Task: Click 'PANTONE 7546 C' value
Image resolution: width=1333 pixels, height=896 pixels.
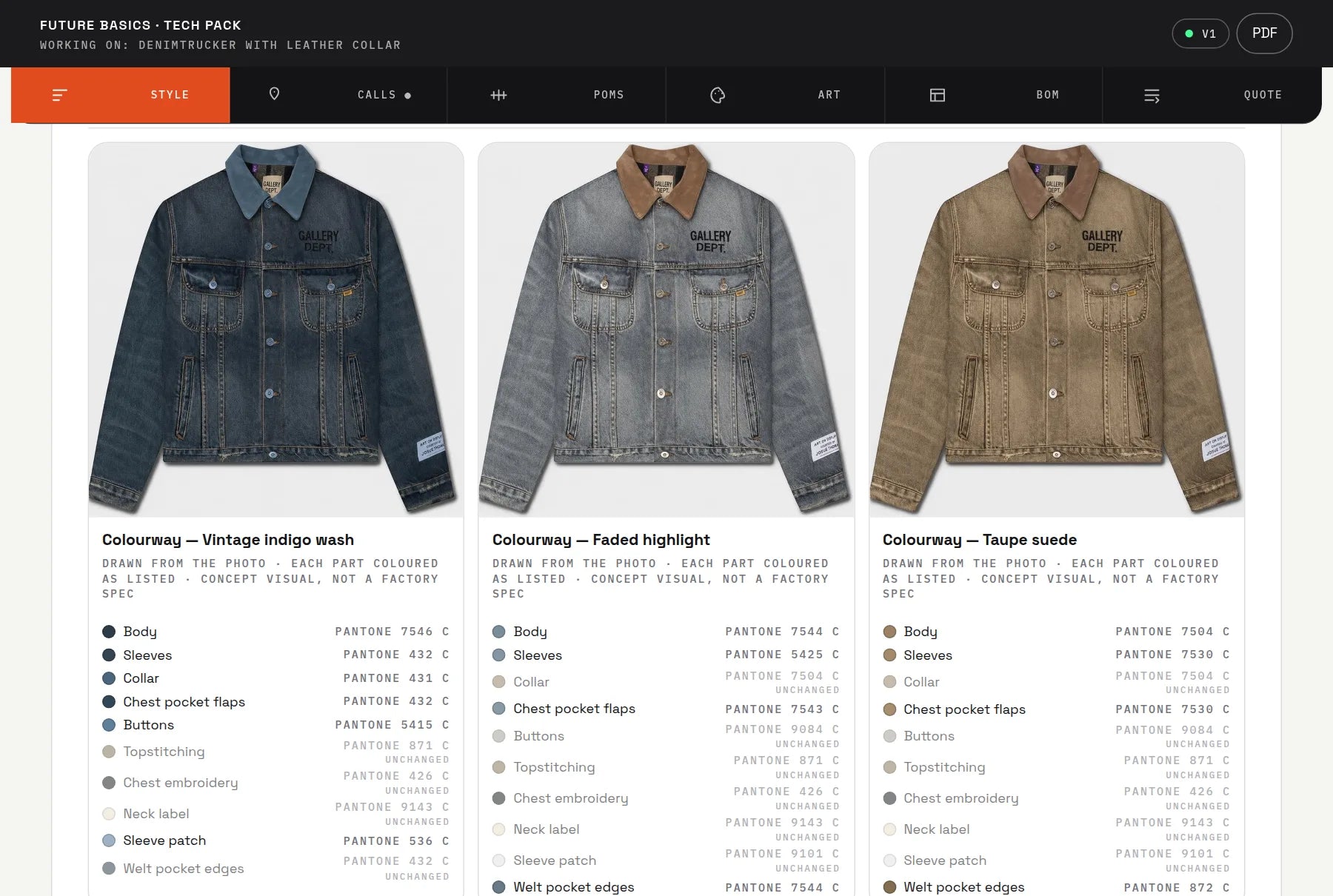Action: click(392, 632)
